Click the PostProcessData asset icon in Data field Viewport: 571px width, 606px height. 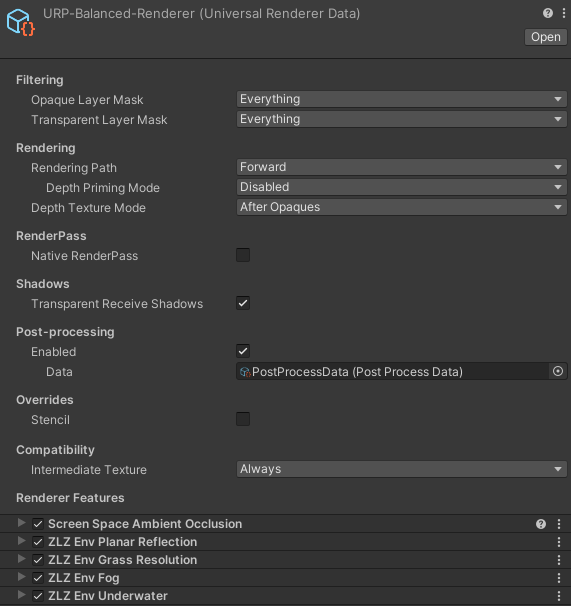(245, 372)
